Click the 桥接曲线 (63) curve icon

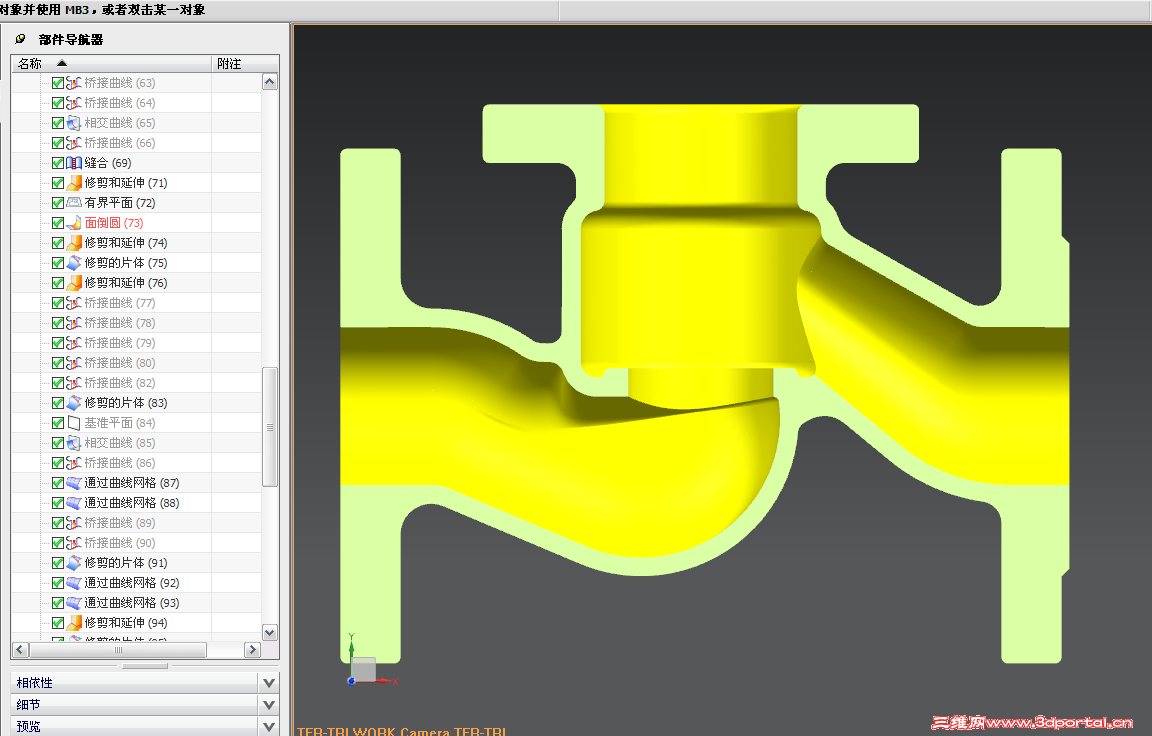(74, 83)
